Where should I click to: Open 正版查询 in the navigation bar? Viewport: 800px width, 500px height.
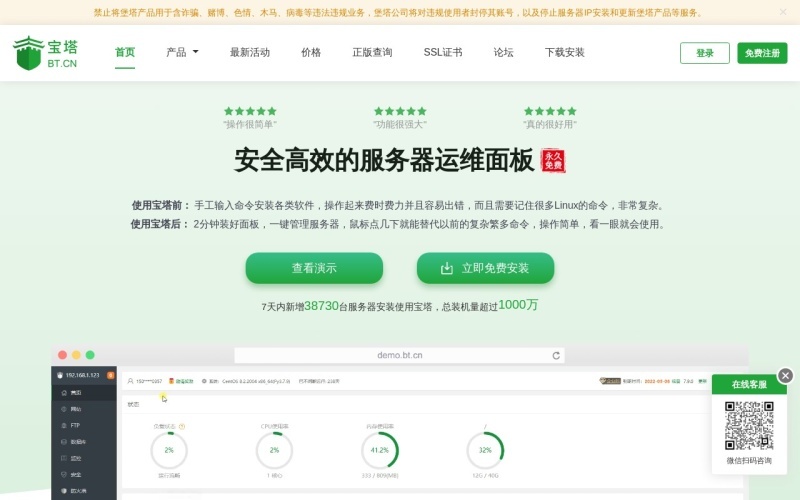[372, 52]
